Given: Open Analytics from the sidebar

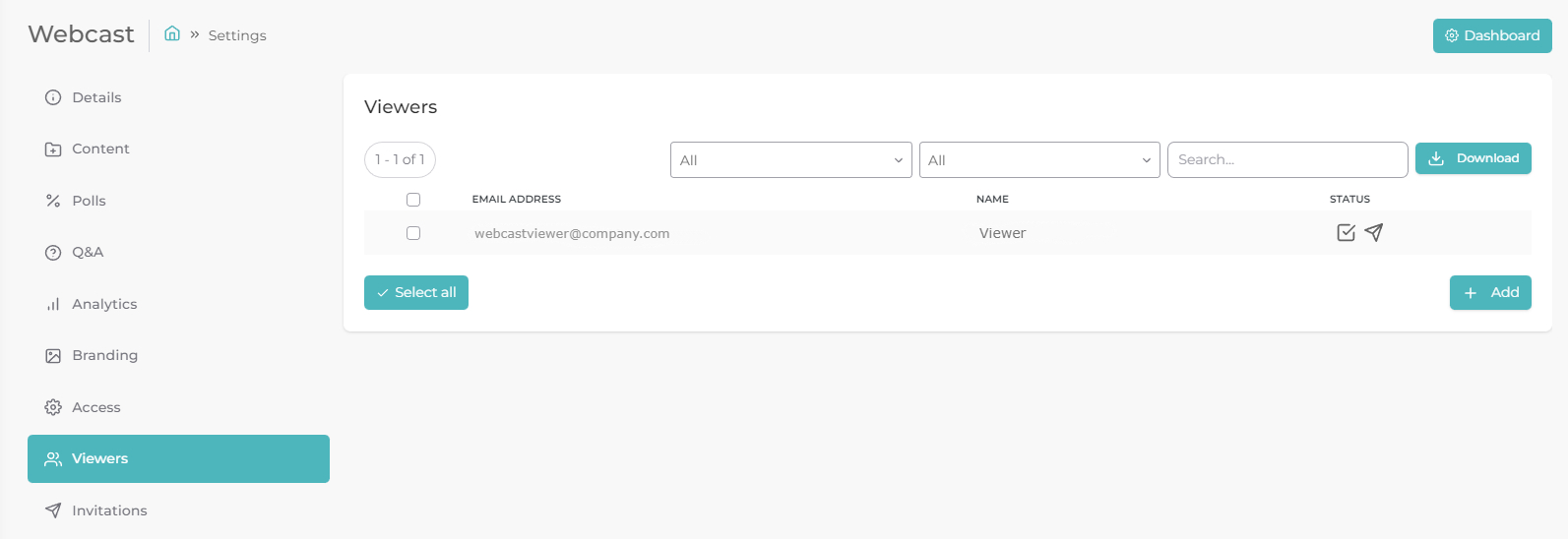Looking at the screenshot, I should click(x=178, y=304).
